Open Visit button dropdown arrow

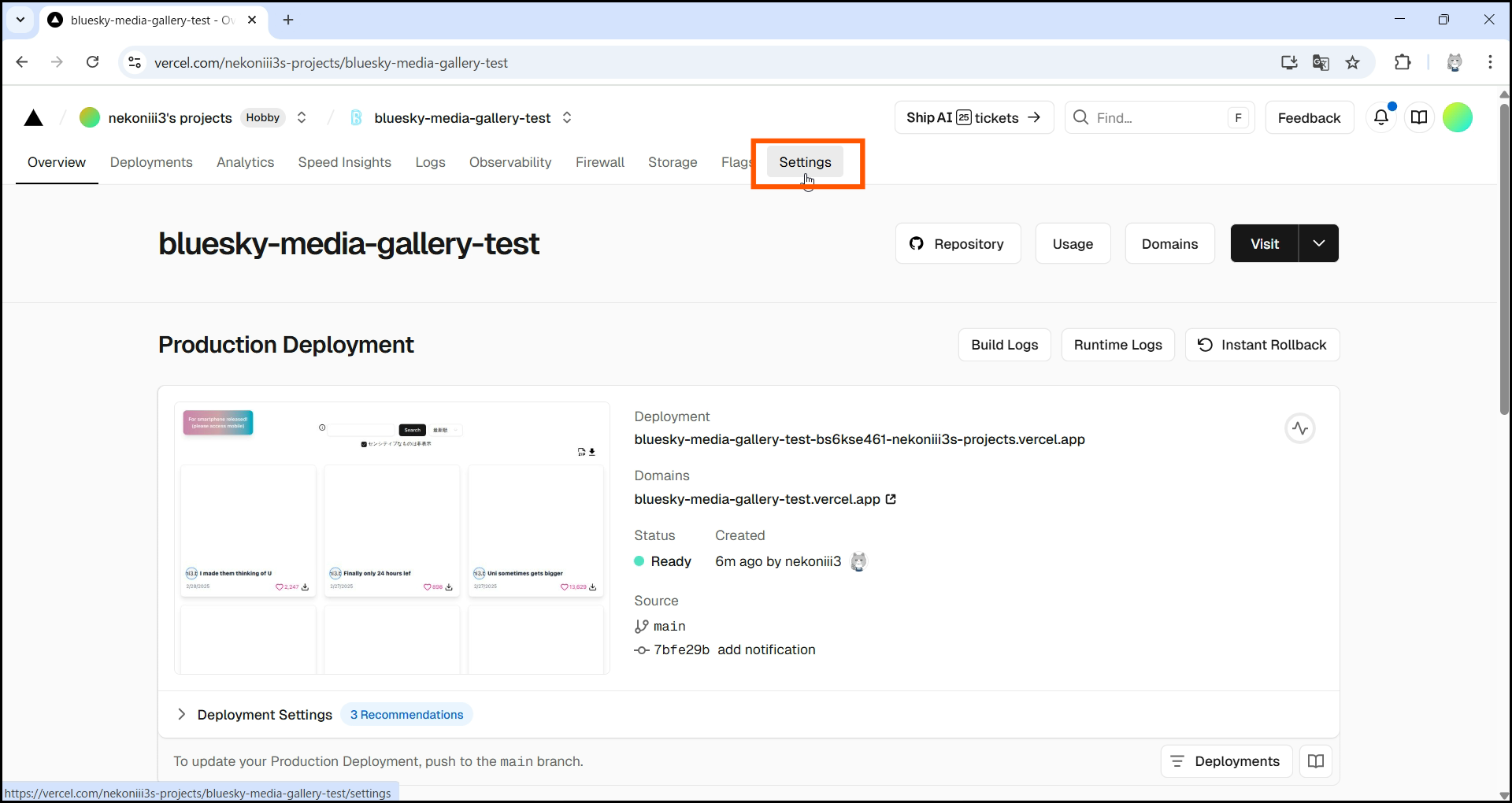[1319, 244]
